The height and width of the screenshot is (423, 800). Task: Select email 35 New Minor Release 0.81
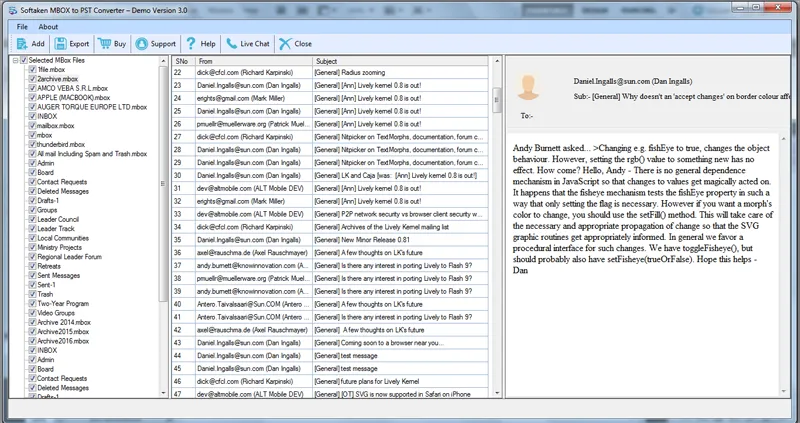pos(330,240)
